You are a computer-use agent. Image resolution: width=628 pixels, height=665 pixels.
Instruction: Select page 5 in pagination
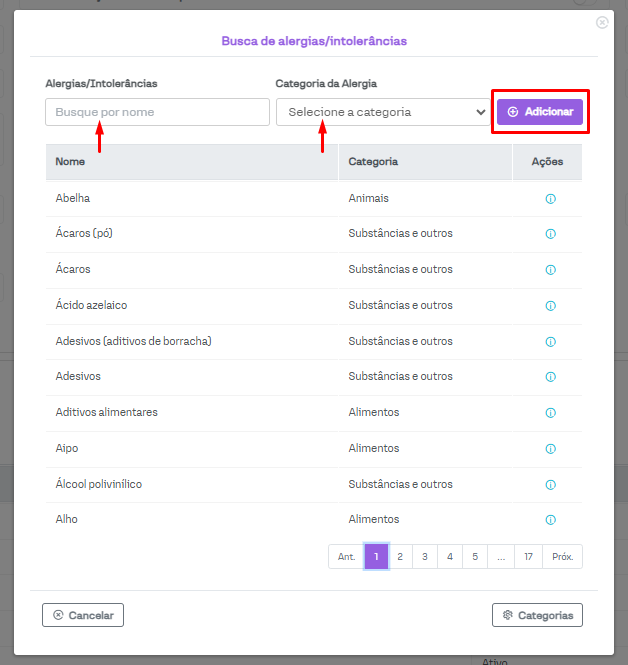click(x=475, y=557)
